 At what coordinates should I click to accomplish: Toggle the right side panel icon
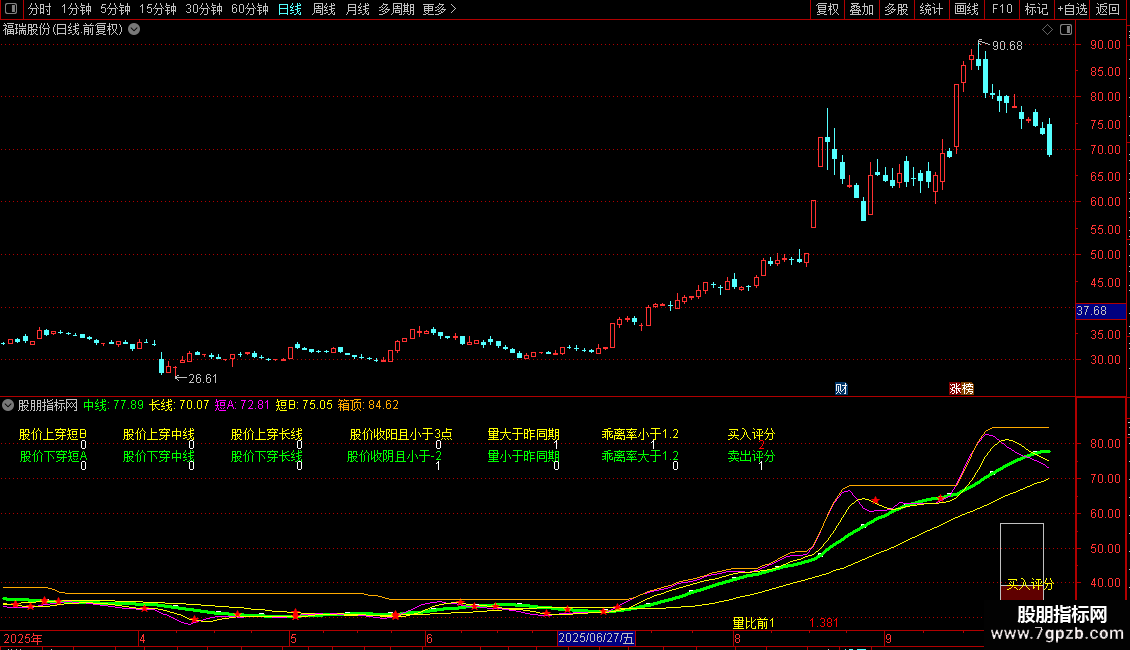(1066, 30)
